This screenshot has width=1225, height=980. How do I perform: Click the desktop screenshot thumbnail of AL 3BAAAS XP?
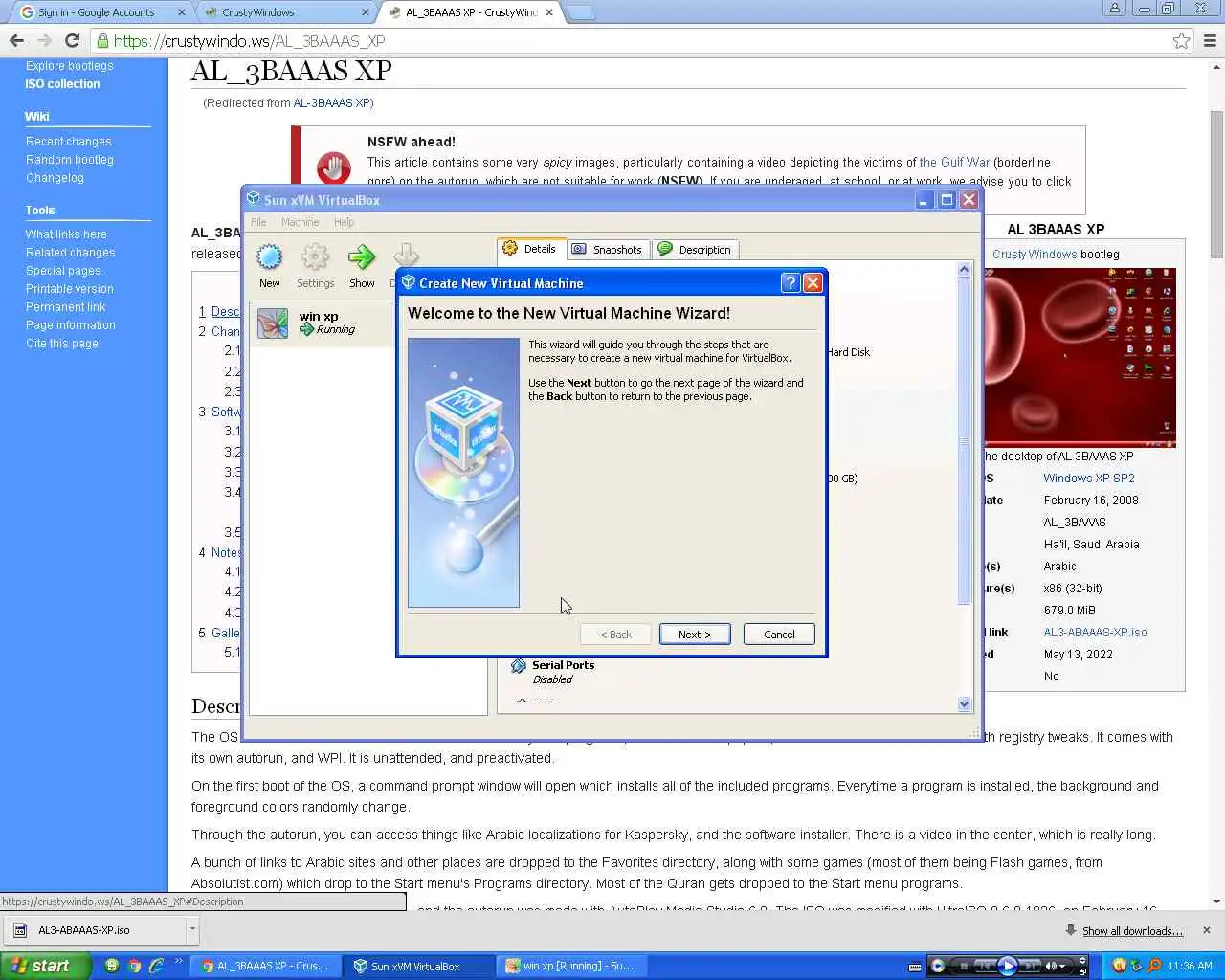click(x=1080, y=357)
